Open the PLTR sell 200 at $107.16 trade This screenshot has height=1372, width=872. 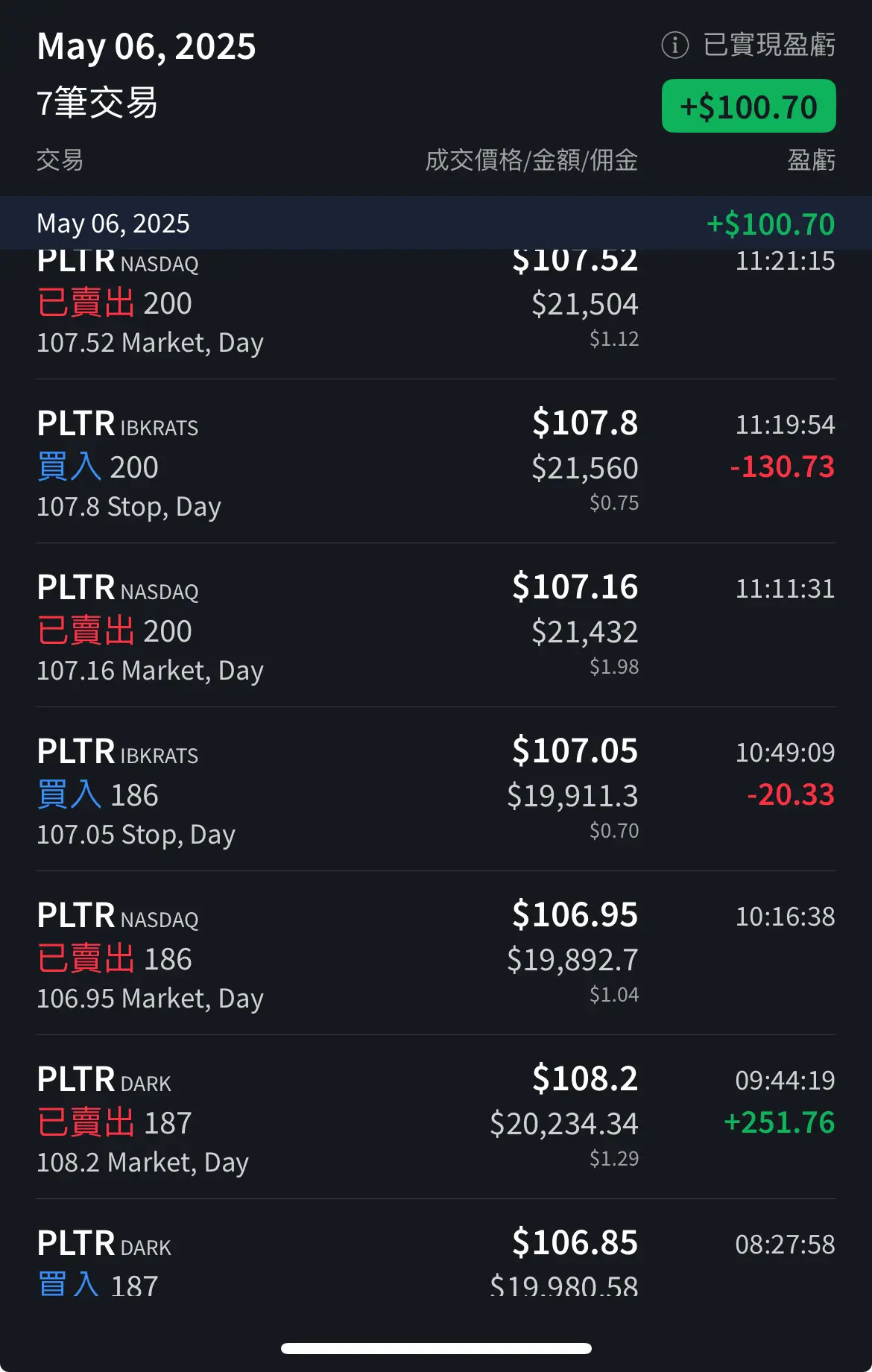click(x=436, y=625)
